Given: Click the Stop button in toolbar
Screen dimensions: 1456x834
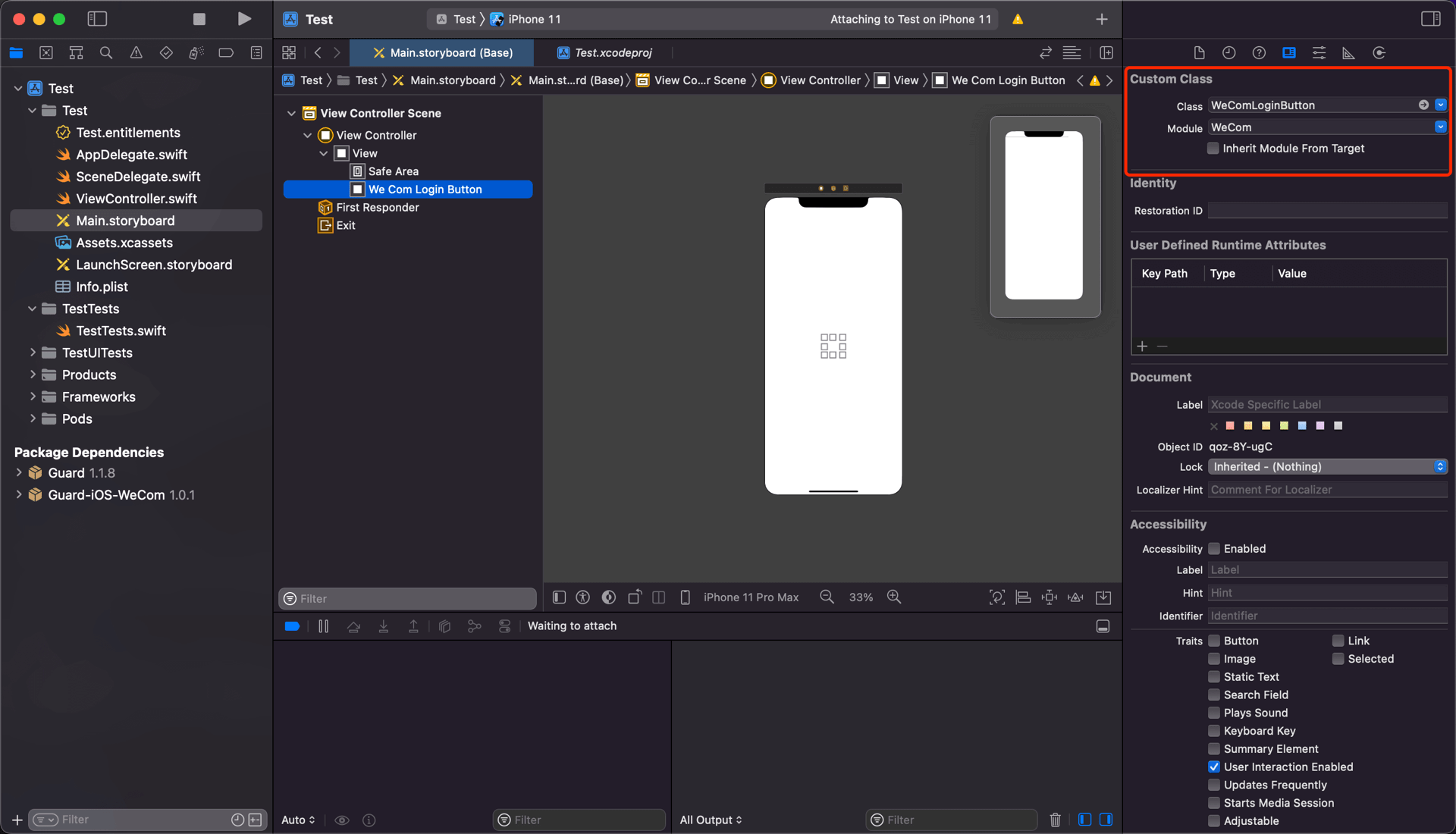Looking at the screenshot, I should [199, 19].
